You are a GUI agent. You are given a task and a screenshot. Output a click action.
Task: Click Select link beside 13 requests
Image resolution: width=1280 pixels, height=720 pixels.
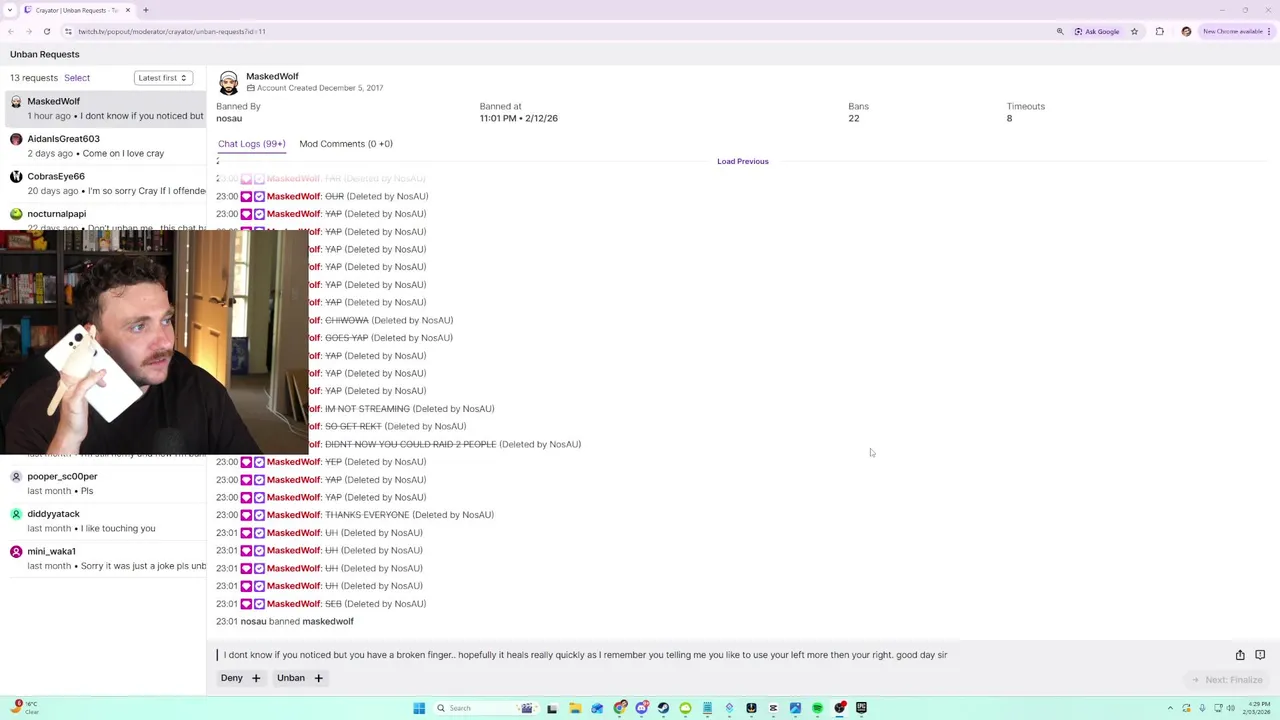point(77,78)
